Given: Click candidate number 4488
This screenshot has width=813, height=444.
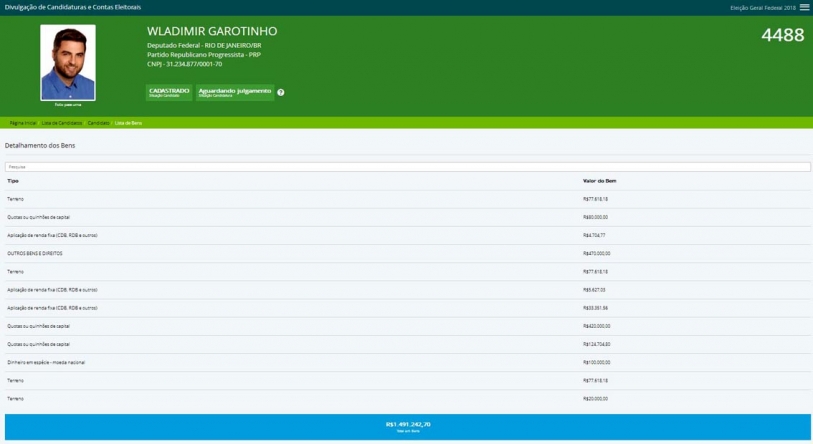Looking at the screenshot, I should point(782,35).
